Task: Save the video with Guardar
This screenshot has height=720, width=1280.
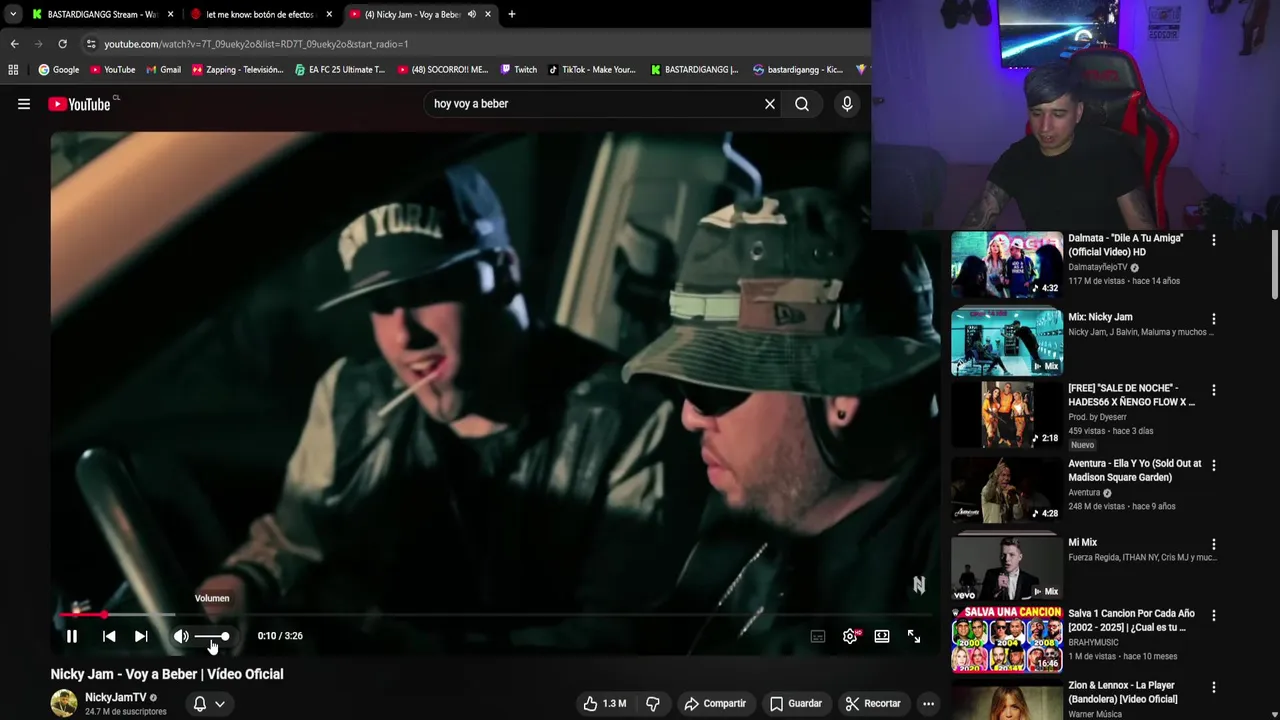Action: 796,703
